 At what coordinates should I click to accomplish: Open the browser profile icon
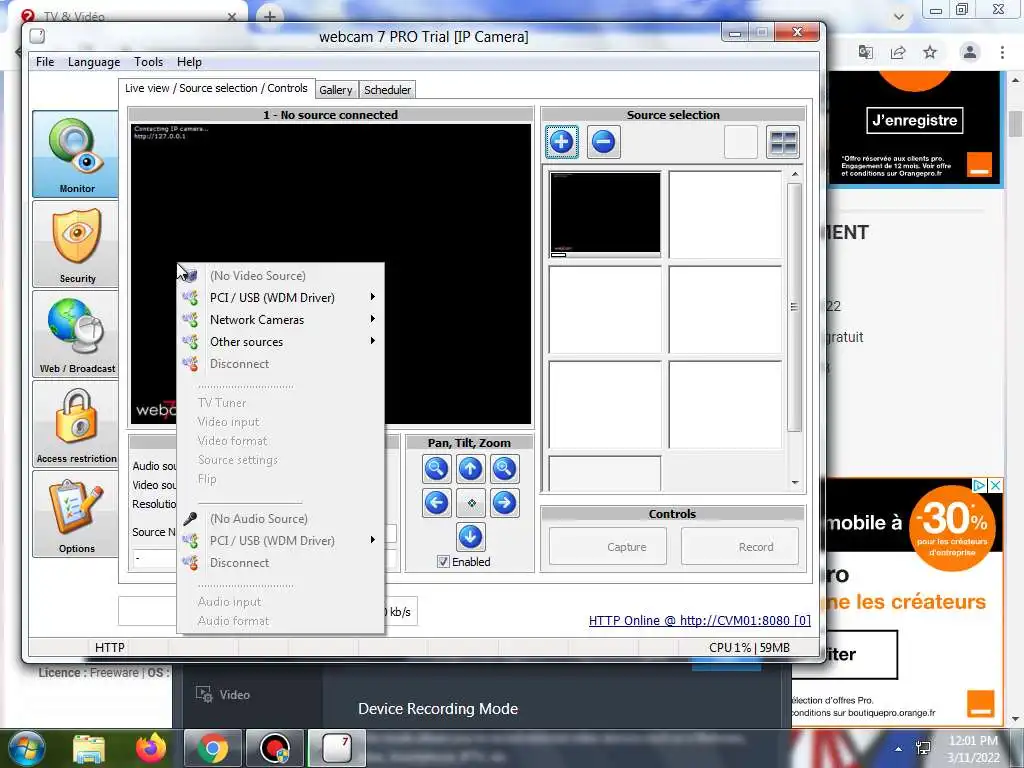click(x=970, y=52)
